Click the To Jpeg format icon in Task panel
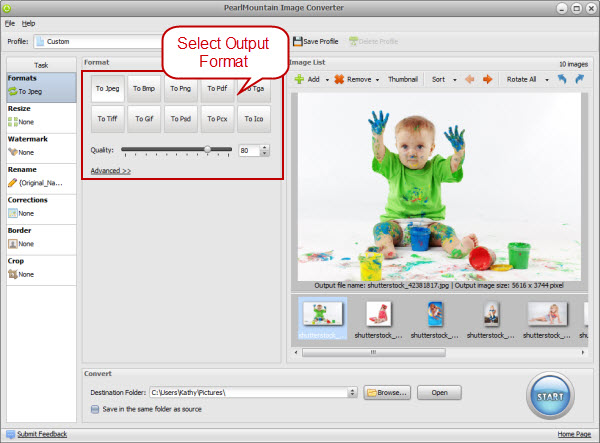This screenshot has height=443, width=600. pos(13,91)
